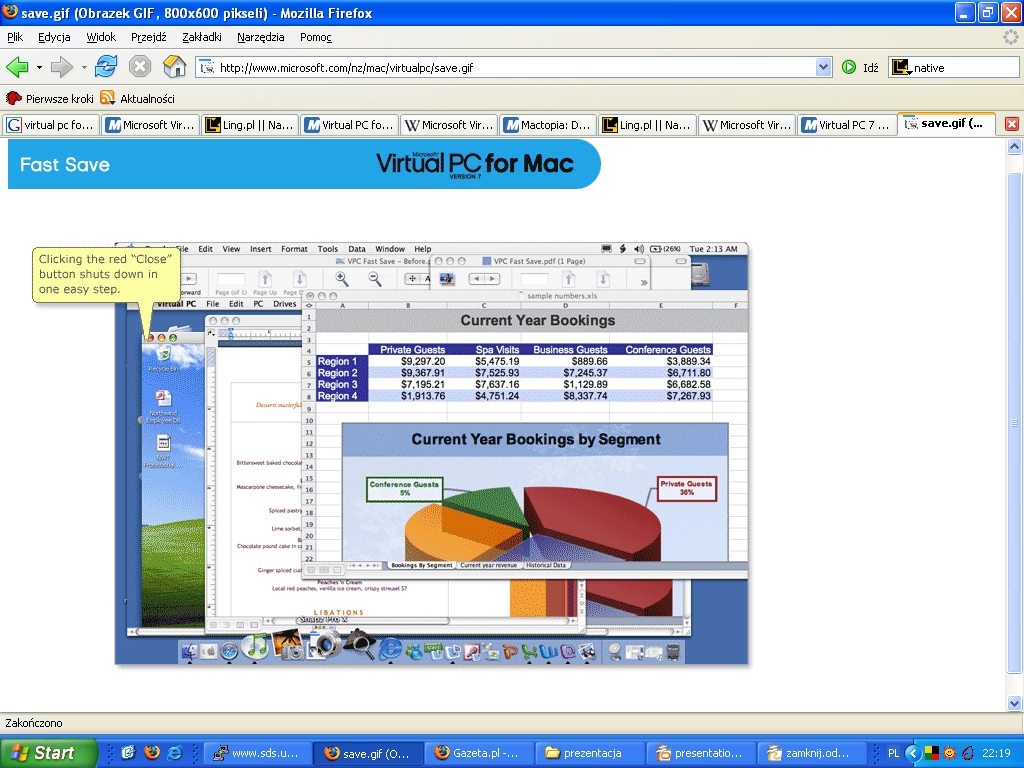The height and width of the screenshot is (768, 1024).
Task: Click the first Wikipedia Microsoft Vir... tab
Action: pos(449,125)
